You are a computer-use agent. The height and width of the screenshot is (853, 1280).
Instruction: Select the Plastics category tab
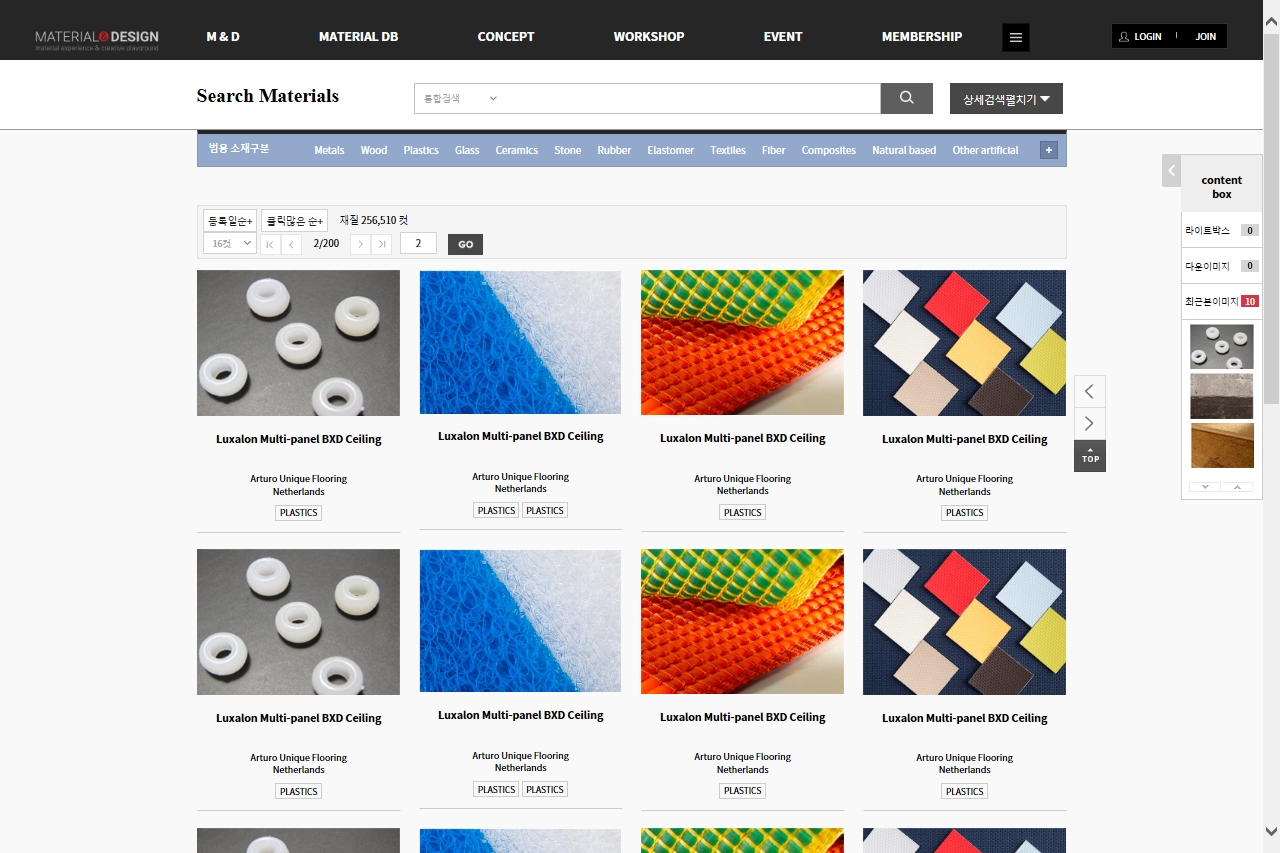421,150
